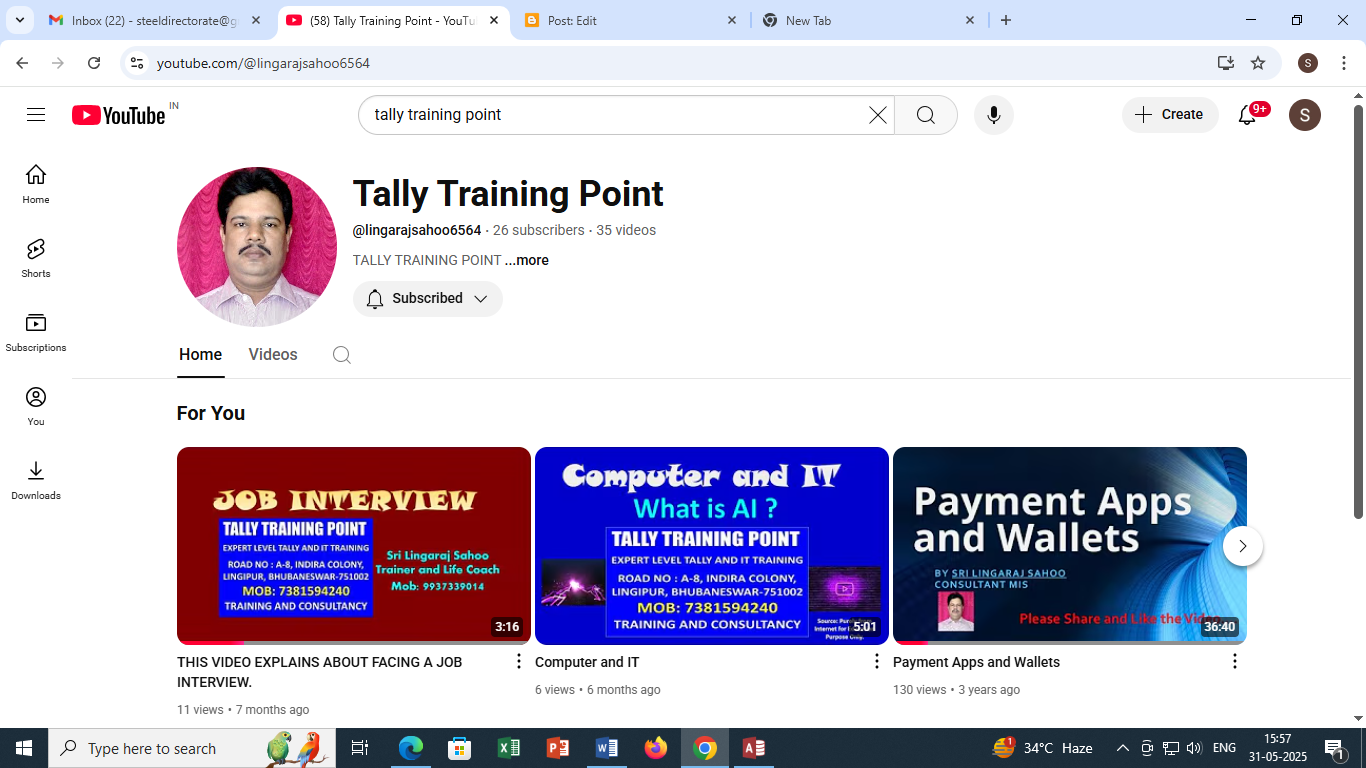Expand channel description with ...more
The height and width of the screenshot is (768, 1366).
pyautogui.click(x=527, y=260)
